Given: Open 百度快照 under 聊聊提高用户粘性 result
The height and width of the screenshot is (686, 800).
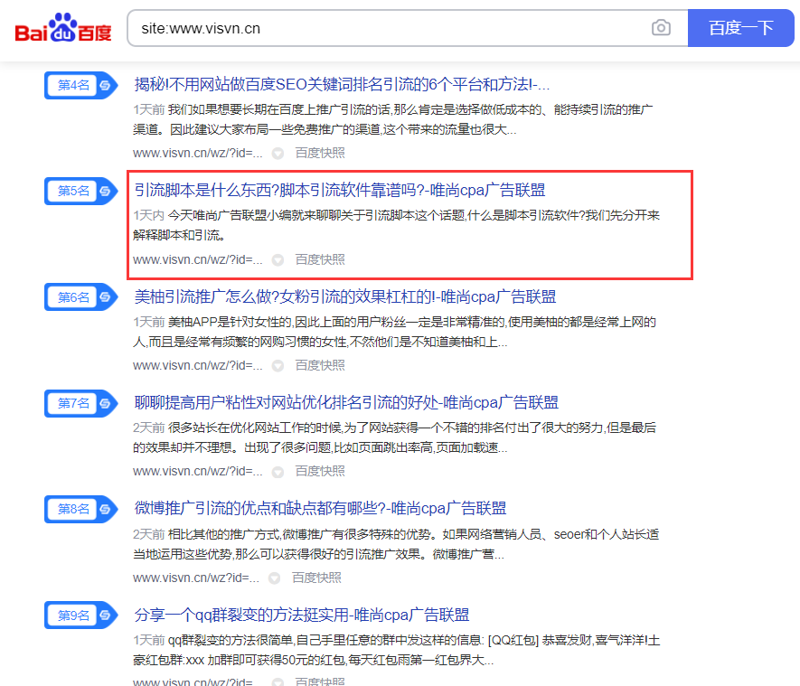Looking at the screenshot, I should (319, 471).
